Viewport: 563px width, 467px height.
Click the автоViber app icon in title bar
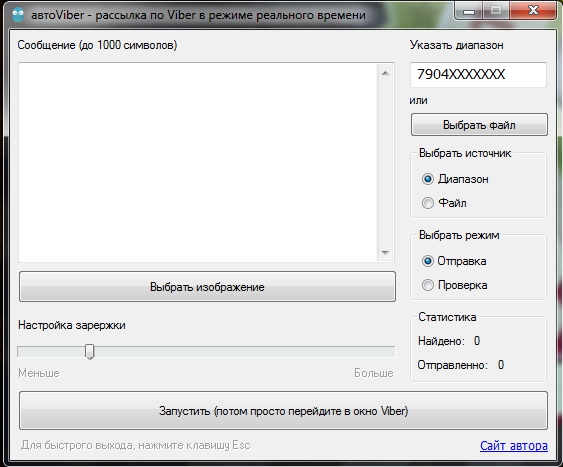click(18, 15)
